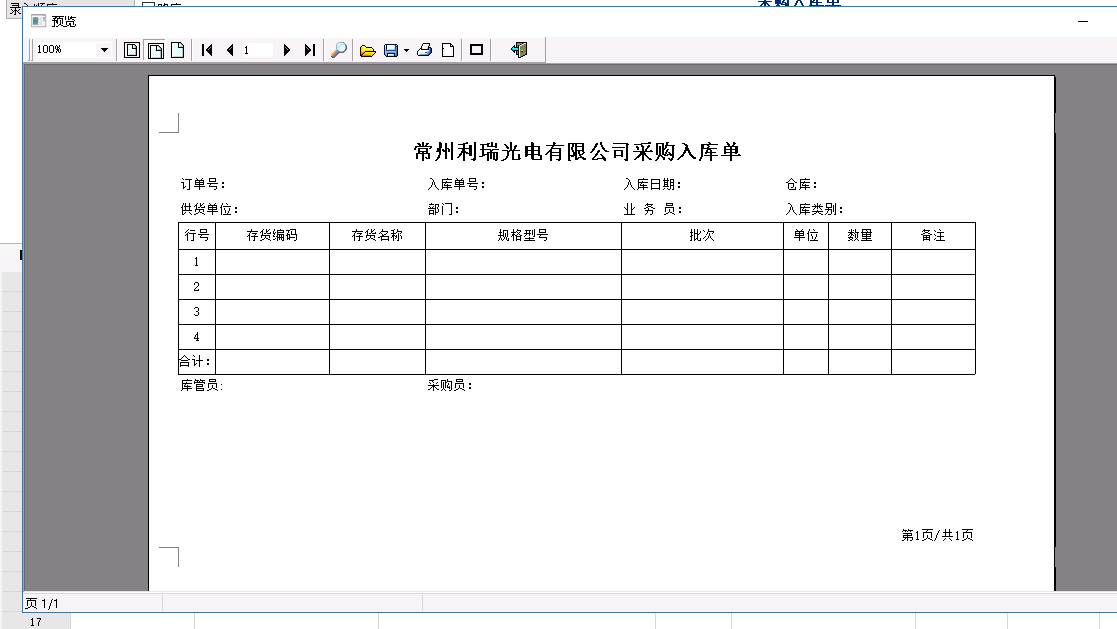Click the 数量 column header
The height and width of the screenshot is (629, 1117).
860,236
